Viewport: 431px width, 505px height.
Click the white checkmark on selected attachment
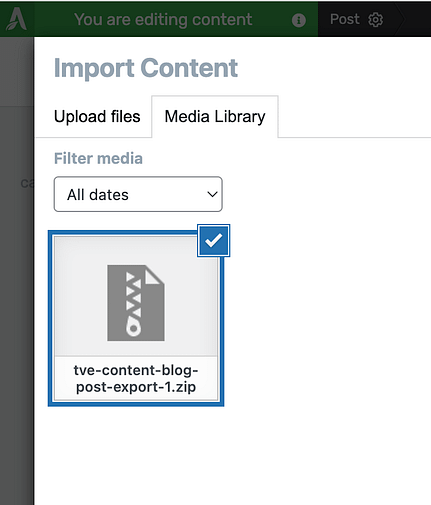click(213, 241)
